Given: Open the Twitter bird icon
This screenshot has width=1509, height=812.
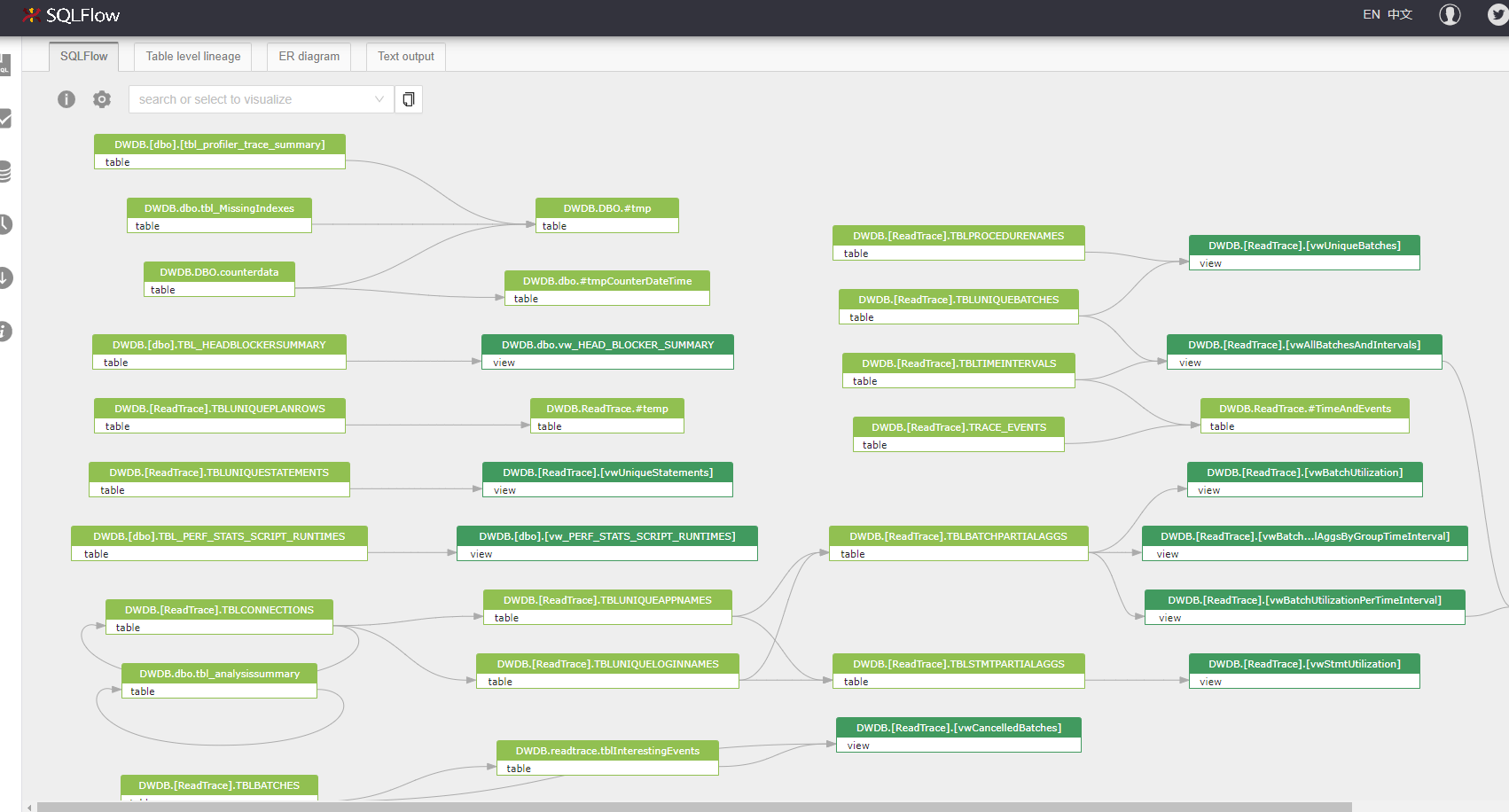Looking at the screenshot, I should 1498,15.
